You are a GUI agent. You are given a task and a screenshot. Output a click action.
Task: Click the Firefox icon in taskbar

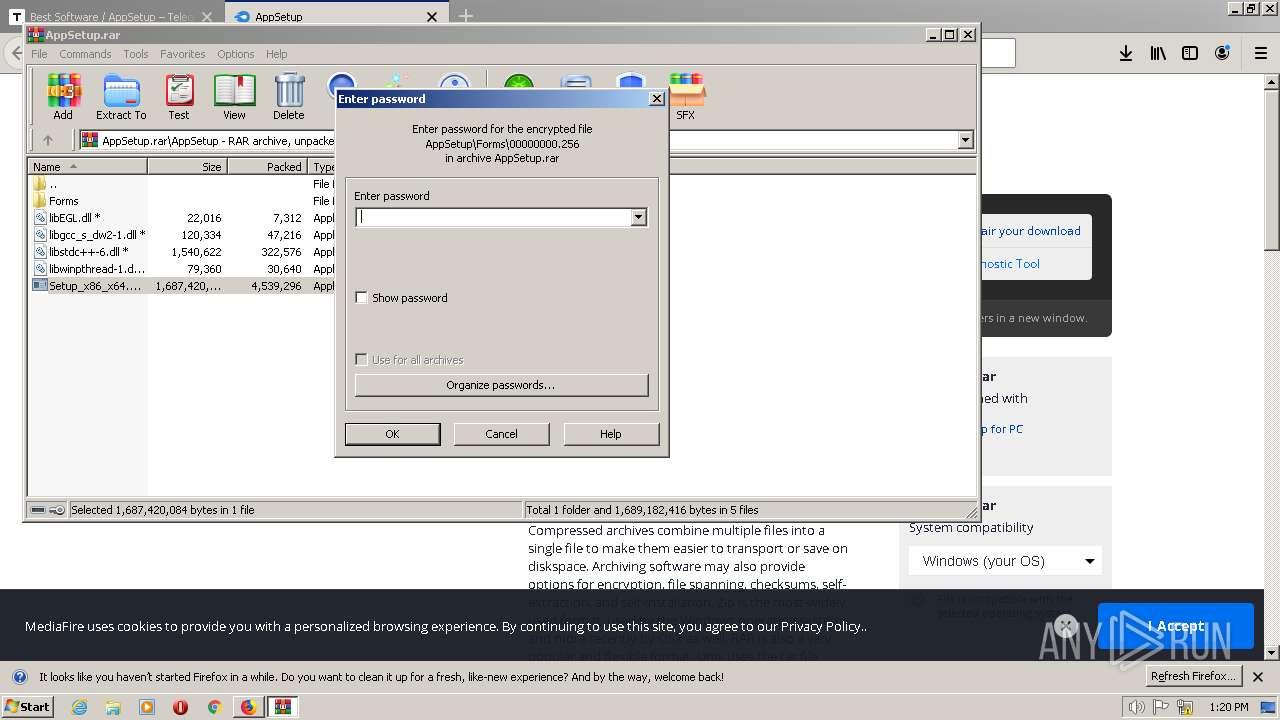point(248,707)
